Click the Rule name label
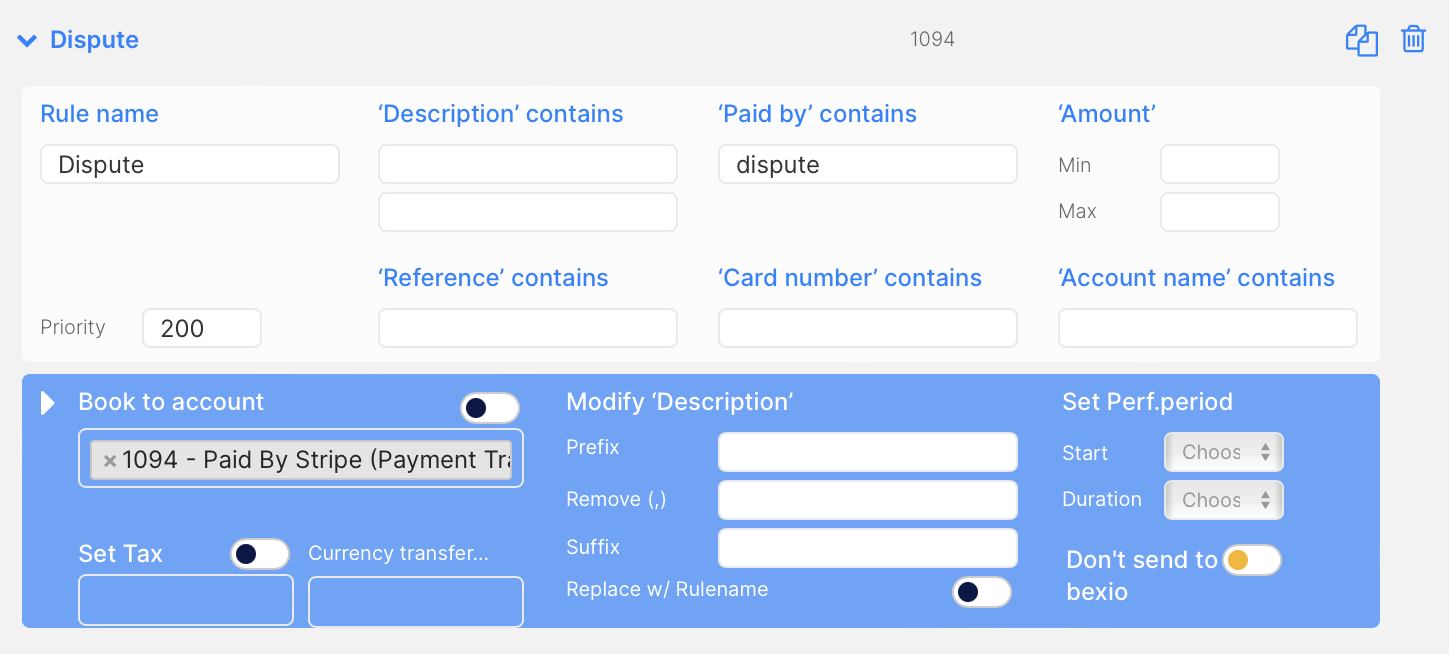Image resolution: width=1449 pixels, height=654 pixels. (x=100, y=114)
